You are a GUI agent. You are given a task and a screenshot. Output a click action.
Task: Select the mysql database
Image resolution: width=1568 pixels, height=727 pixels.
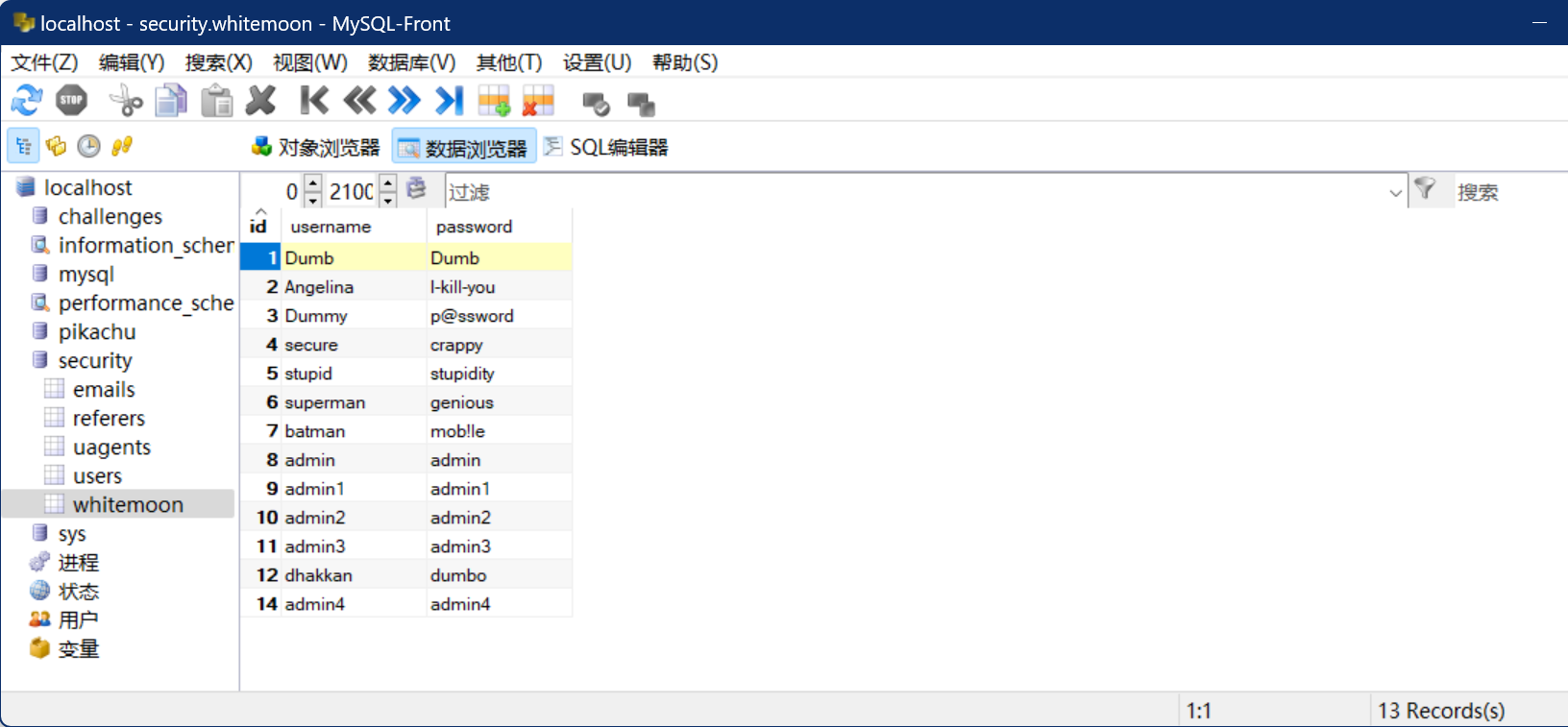pyautogui.click(x=72, y=274)
